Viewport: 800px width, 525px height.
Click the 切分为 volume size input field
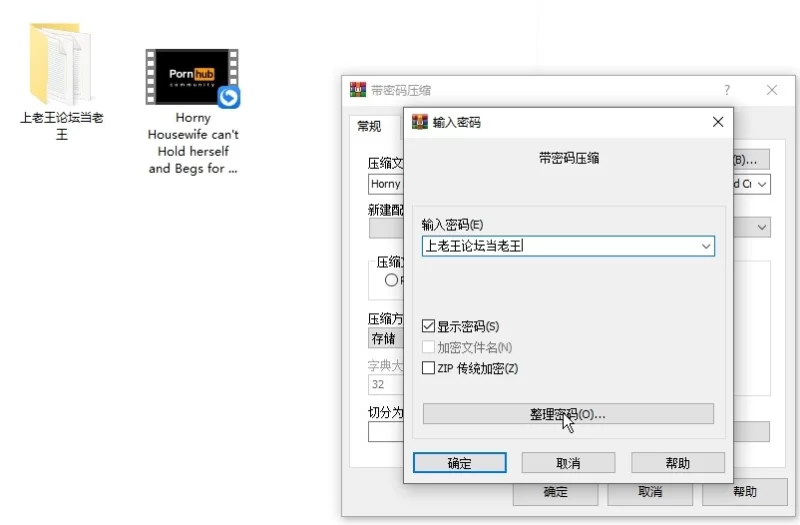point(386,432)
